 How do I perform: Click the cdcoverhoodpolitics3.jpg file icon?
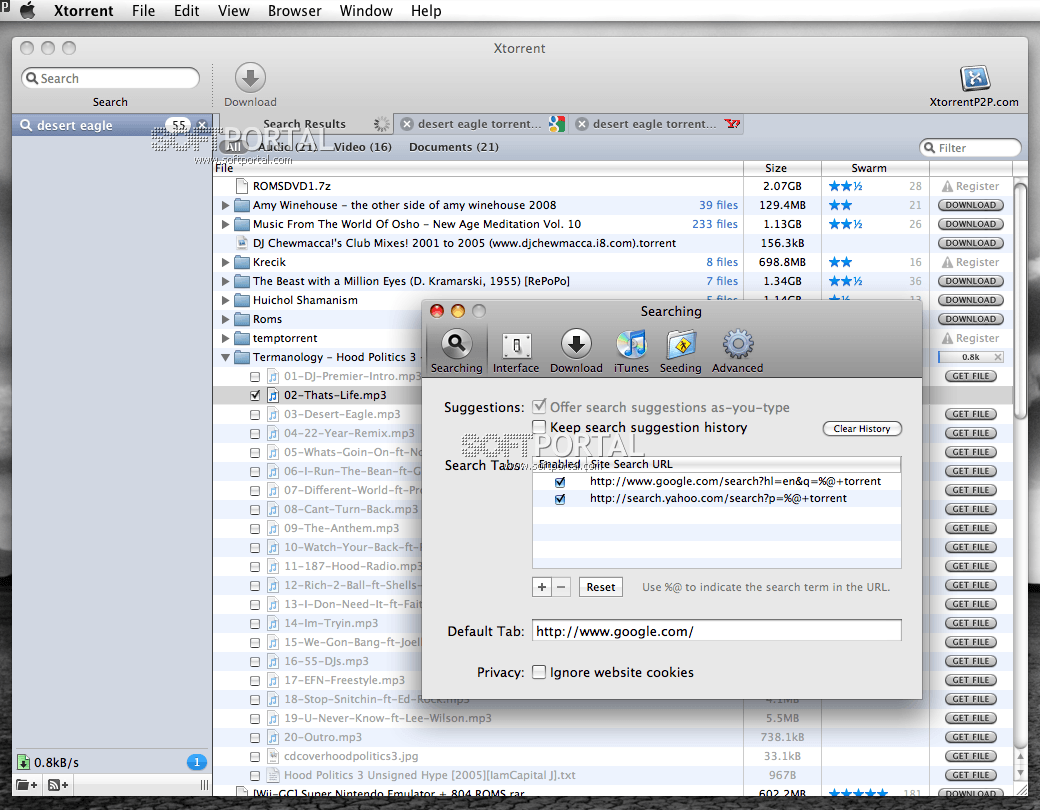(x=273, y=756)
